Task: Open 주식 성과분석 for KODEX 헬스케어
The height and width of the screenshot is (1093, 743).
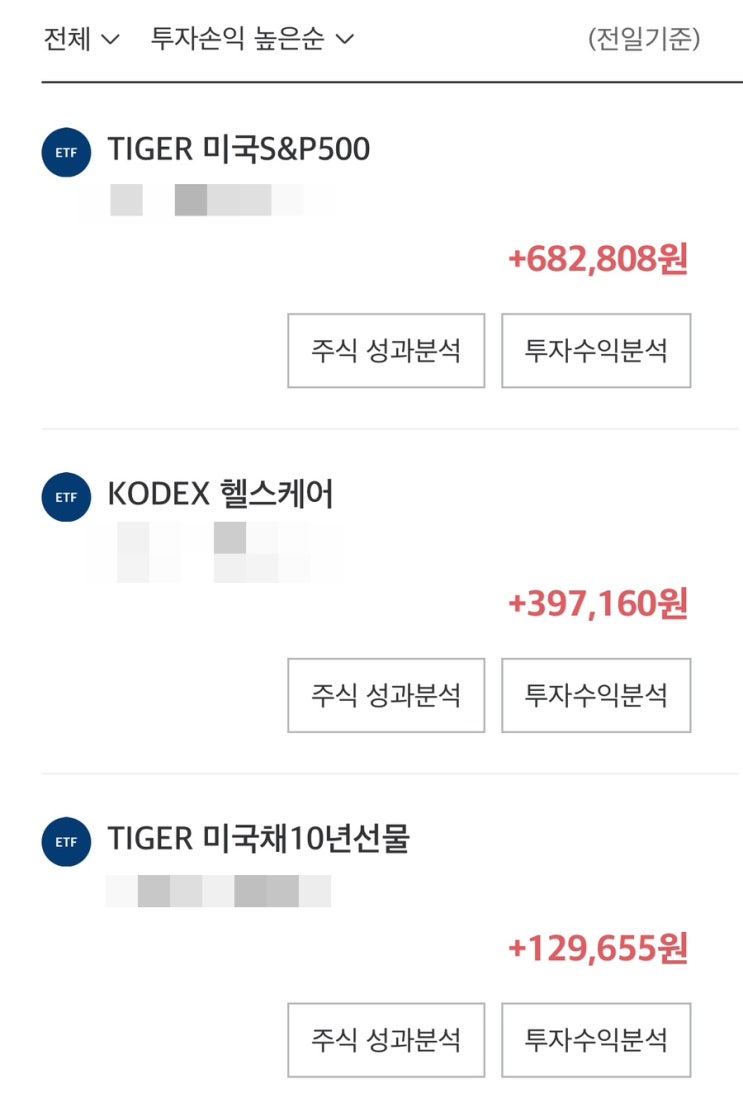Action: click(x=386, y=695)
